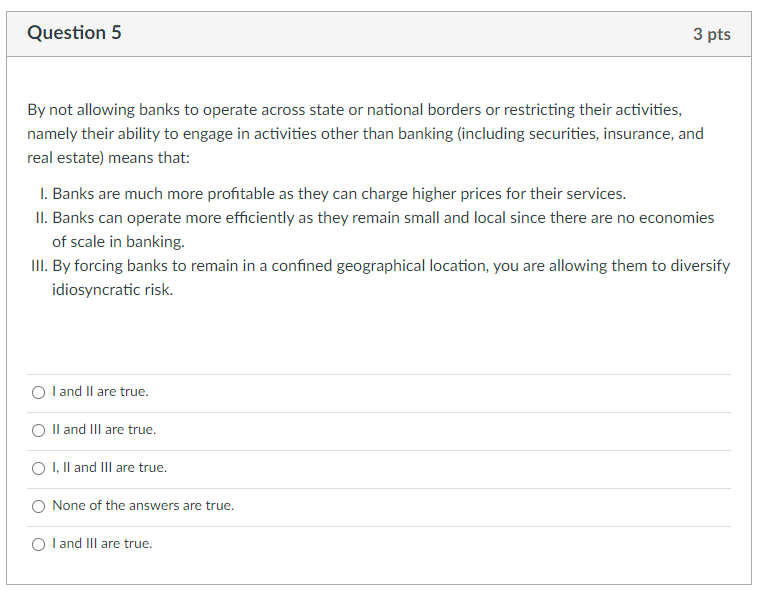Viewport: 758px width, 594px height.
Task: Select the "I and II are true" radio button
Action: tap(39, 392)
